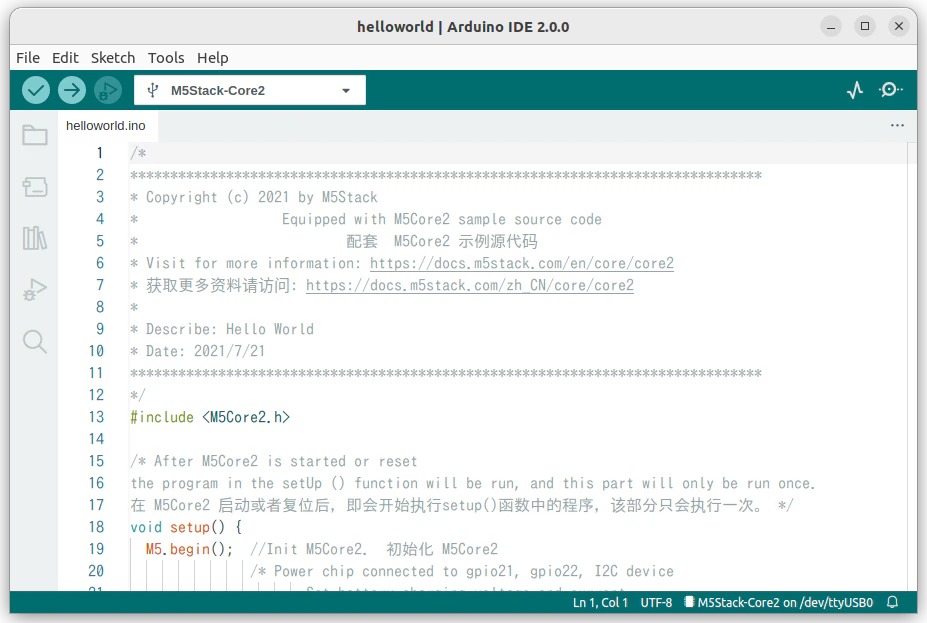The image size is (927, 623).
Task: Open the Debug sidebar panel
Action: pos(34,290)
